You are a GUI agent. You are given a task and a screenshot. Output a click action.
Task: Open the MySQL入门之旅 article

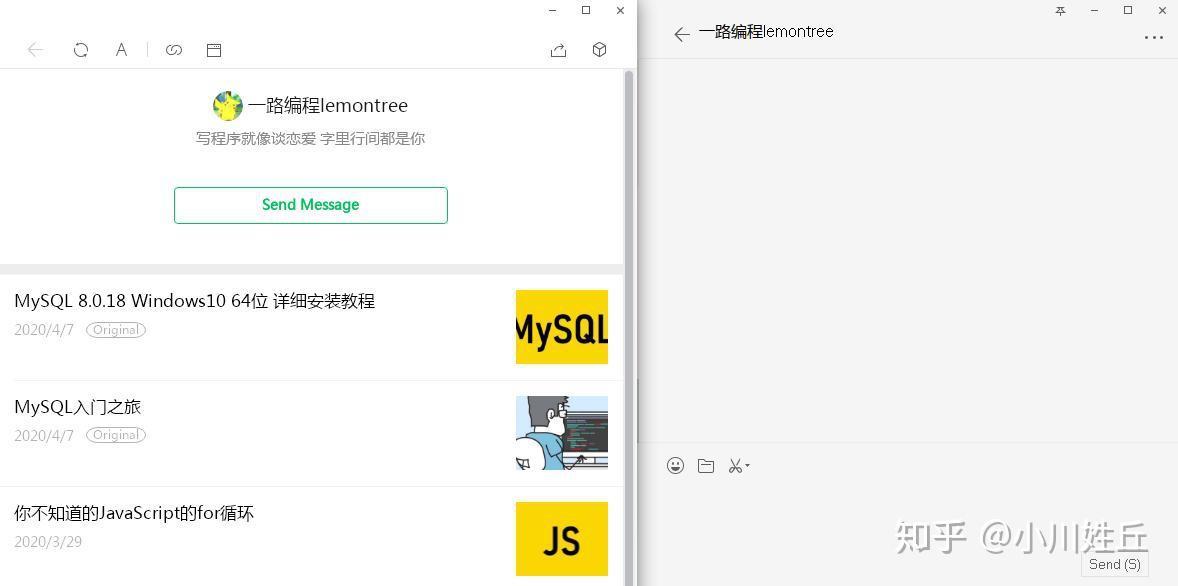coord(77,407)
